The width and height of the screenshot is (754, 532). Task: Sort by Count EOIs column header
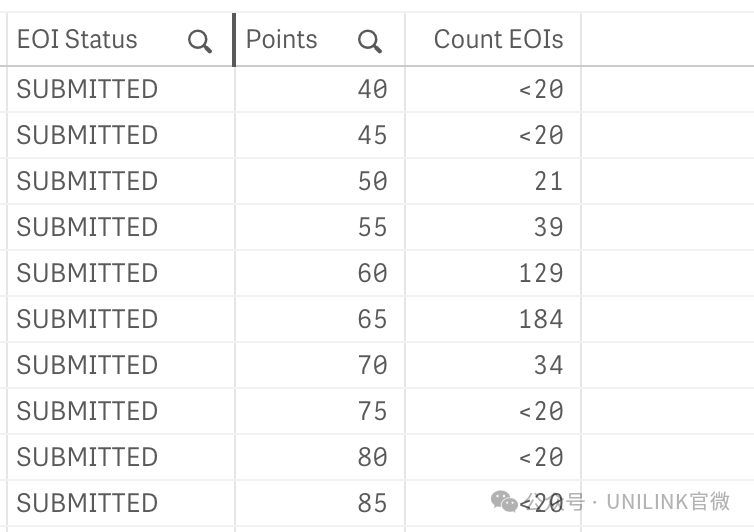(498, 39)
